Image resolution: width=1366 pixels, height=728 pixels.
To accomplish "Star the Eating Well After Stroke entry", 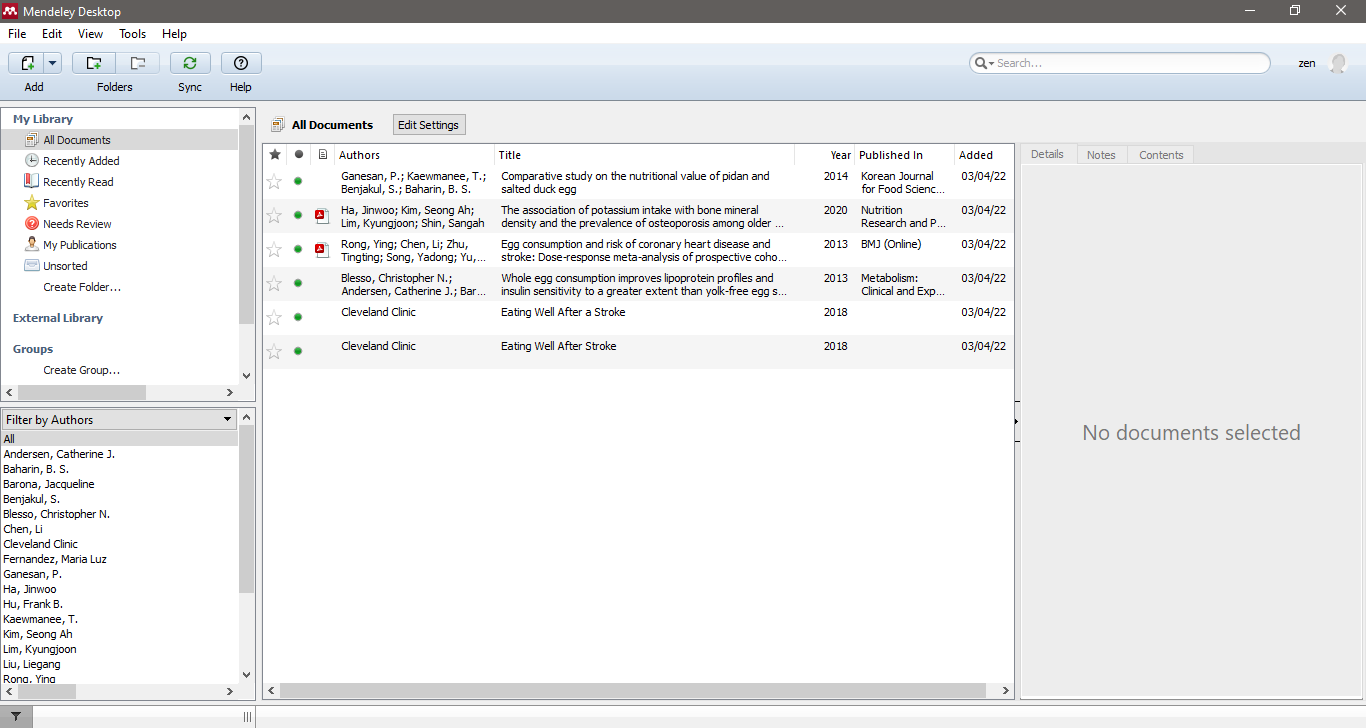I will click(274, 351).
